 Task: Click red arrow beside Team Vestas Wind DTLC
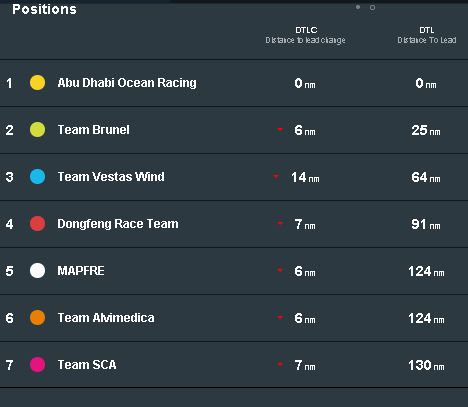276,176
